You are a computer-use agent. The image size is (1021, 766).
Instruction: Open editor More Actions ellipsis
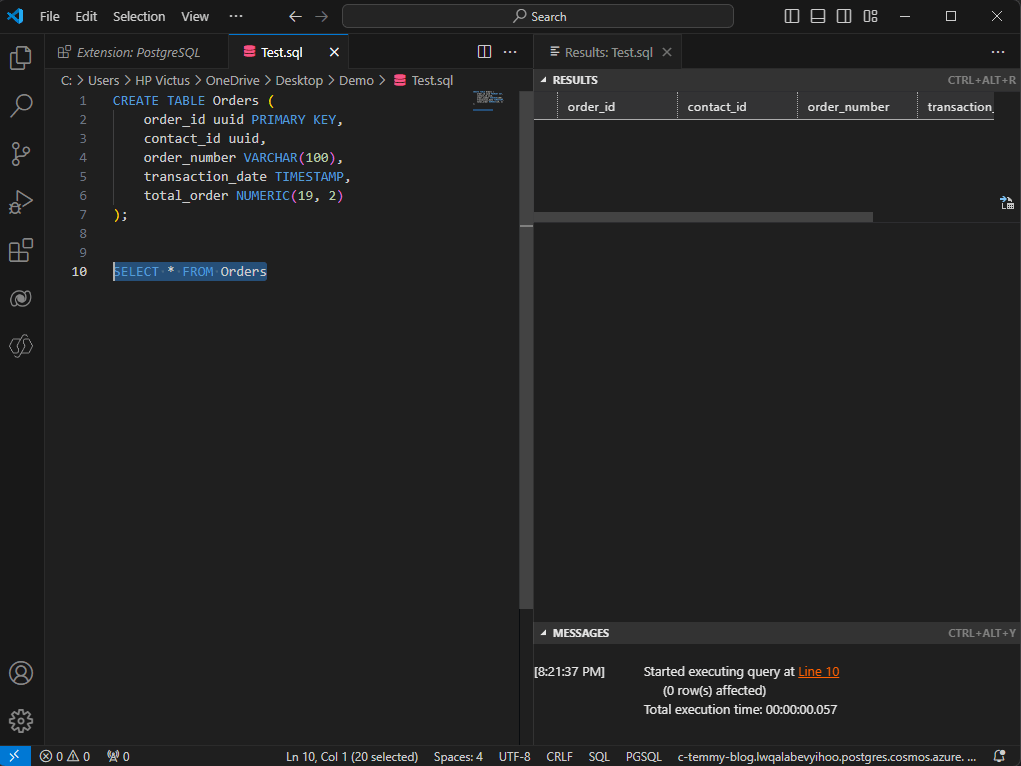[510, 52]
